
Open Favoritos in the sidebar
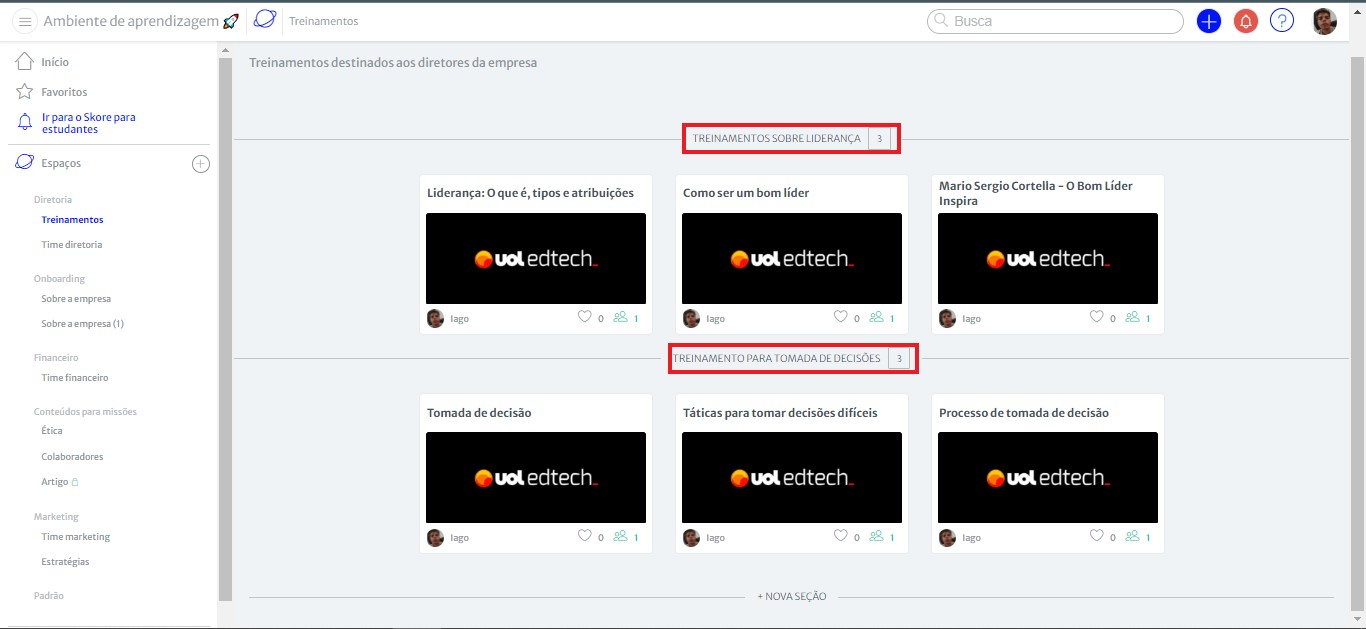click(x=64, y=92)
